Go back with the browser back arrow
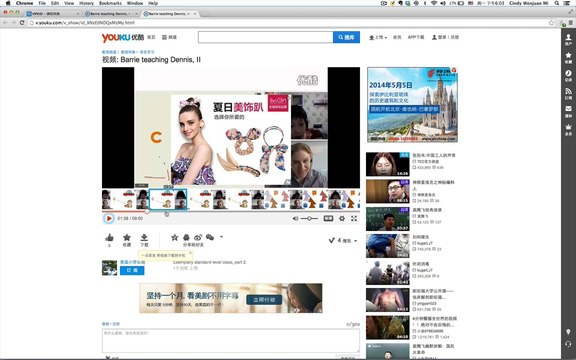Screen dimensions: 576x360 5,22
